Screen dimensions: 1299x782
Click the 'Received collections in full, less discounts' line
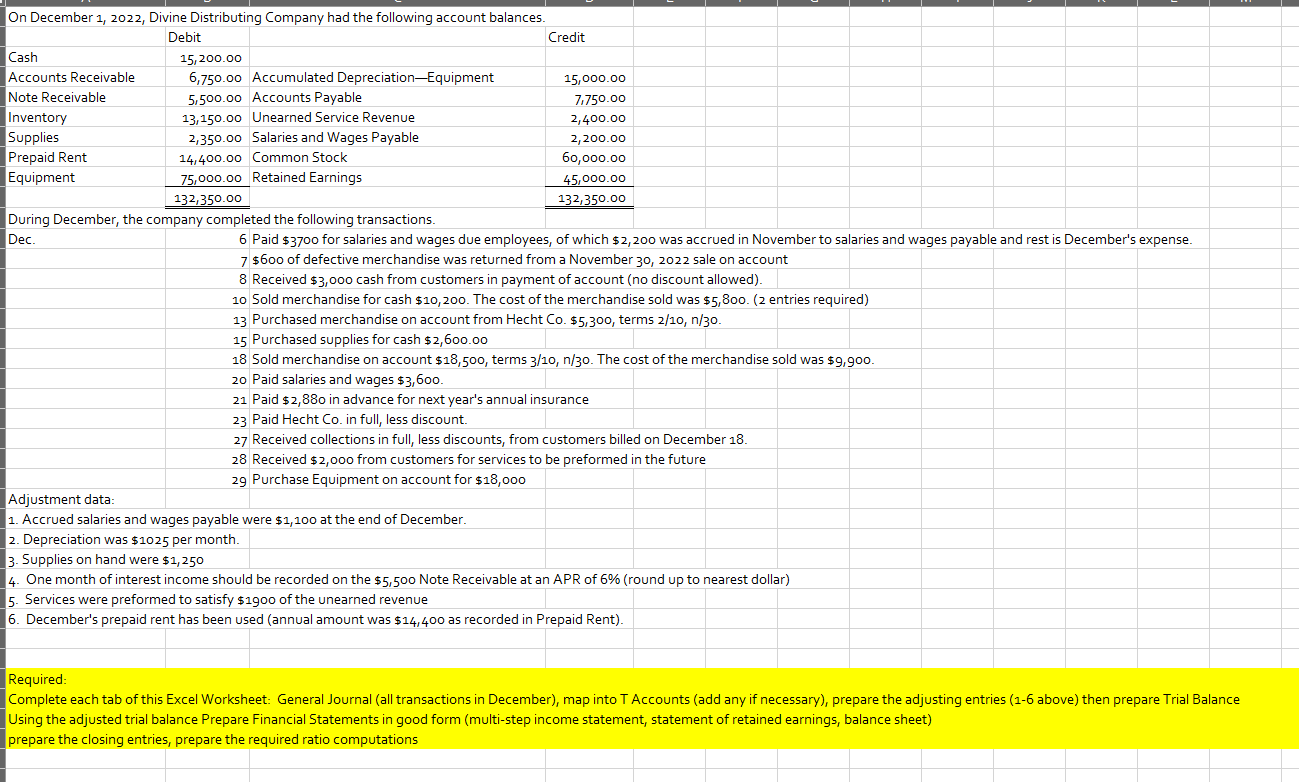tap(500, 439)
